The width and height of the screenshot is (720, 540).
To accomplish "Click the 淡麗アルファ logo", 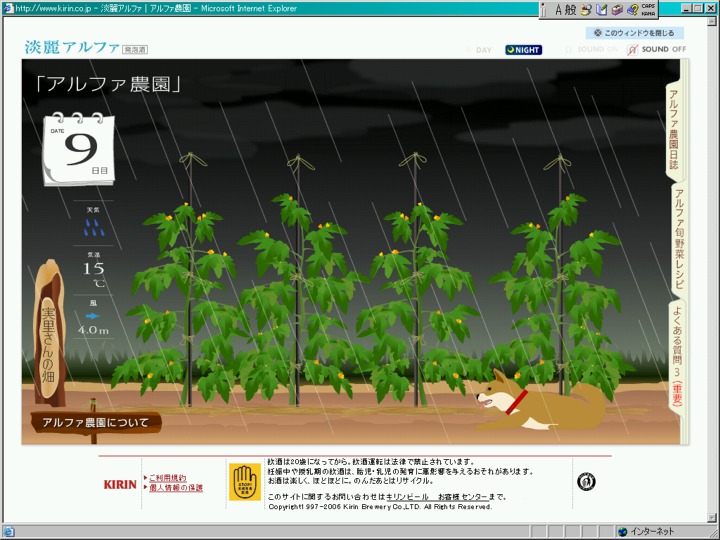I will (72, 47).
